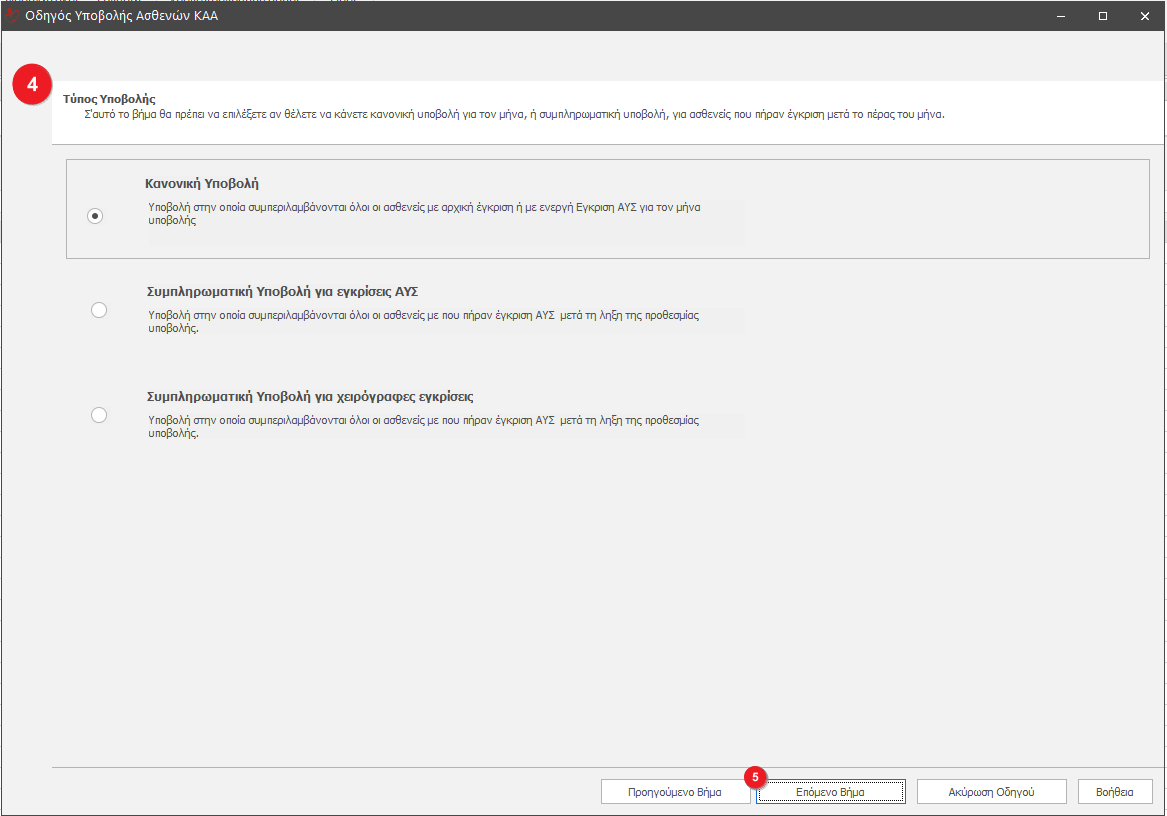Screen dimensions: 1167x816
Task: Cancel the wizard via Ακύρωση Οδηγού
Action: click(991, 791)
